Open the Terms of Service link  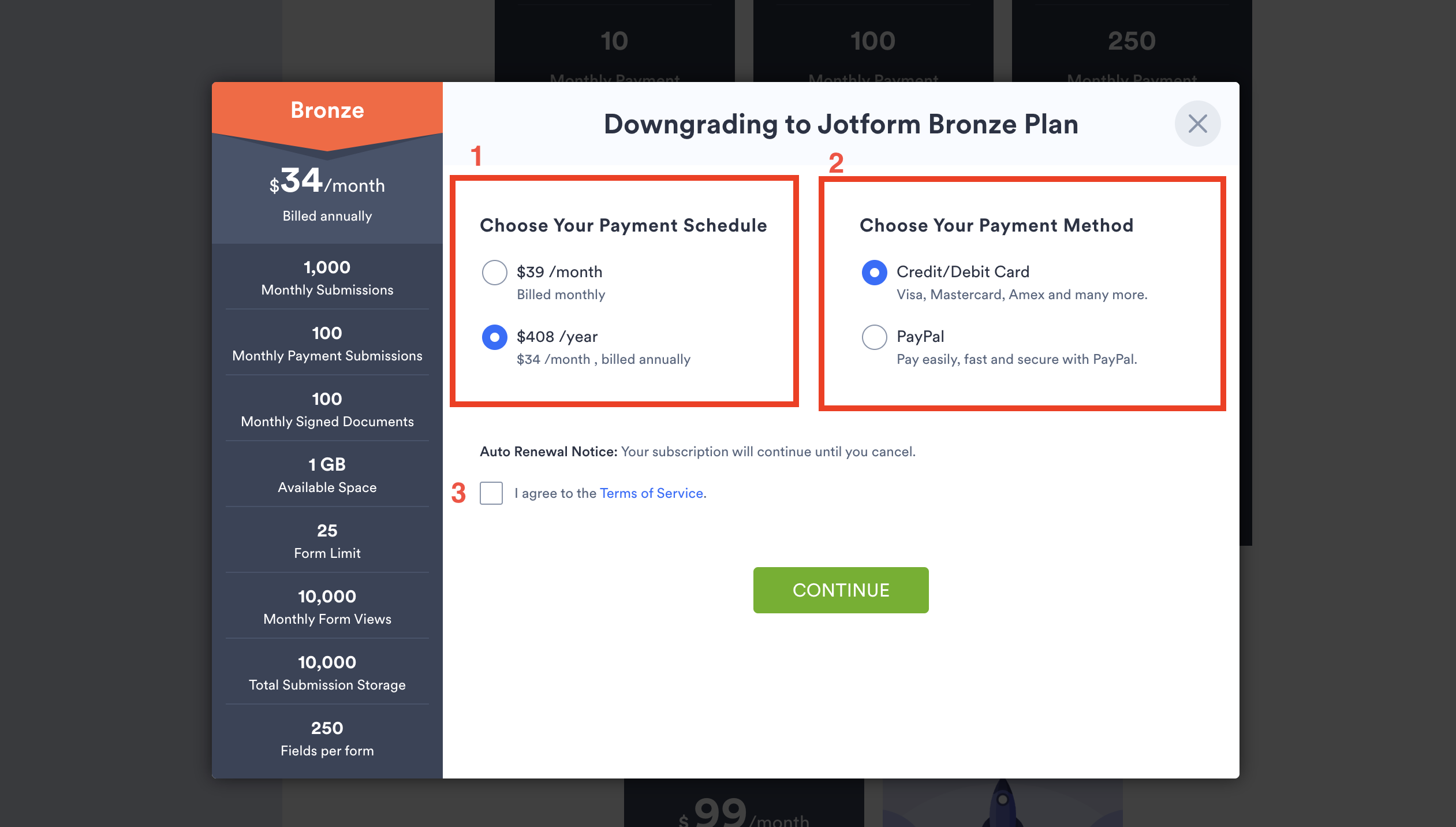tap(651, 493)
